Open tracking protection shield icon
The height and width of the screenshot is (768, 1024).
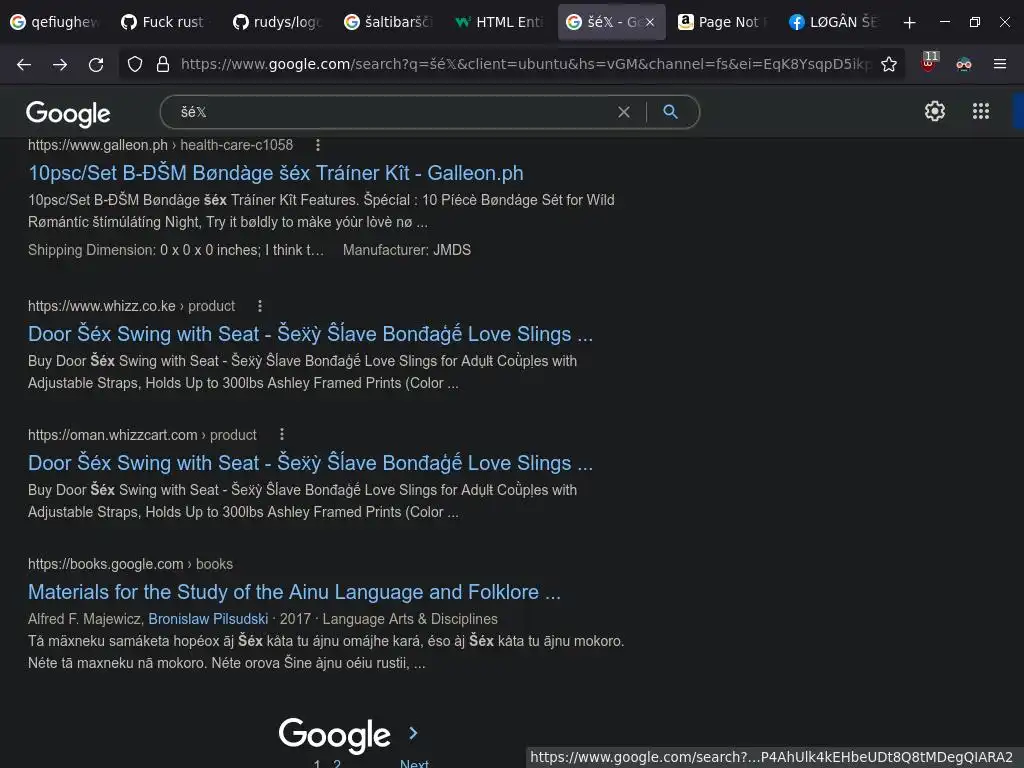[135, 64]
